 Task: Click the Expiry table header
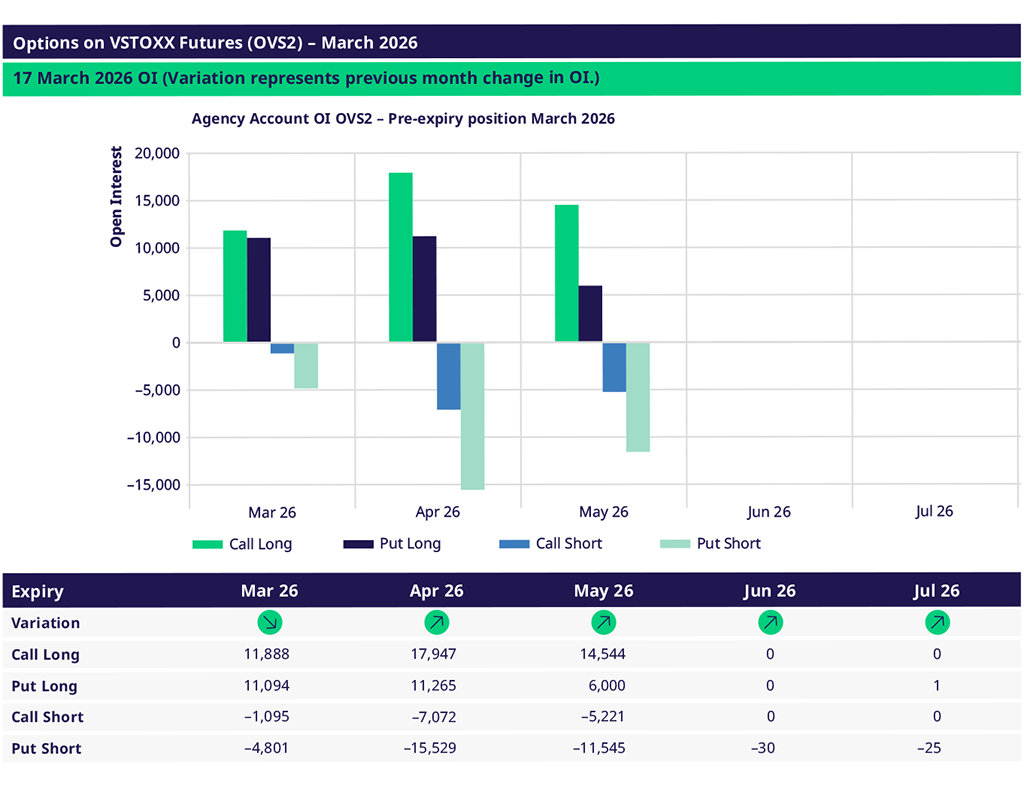pos(37,591)
